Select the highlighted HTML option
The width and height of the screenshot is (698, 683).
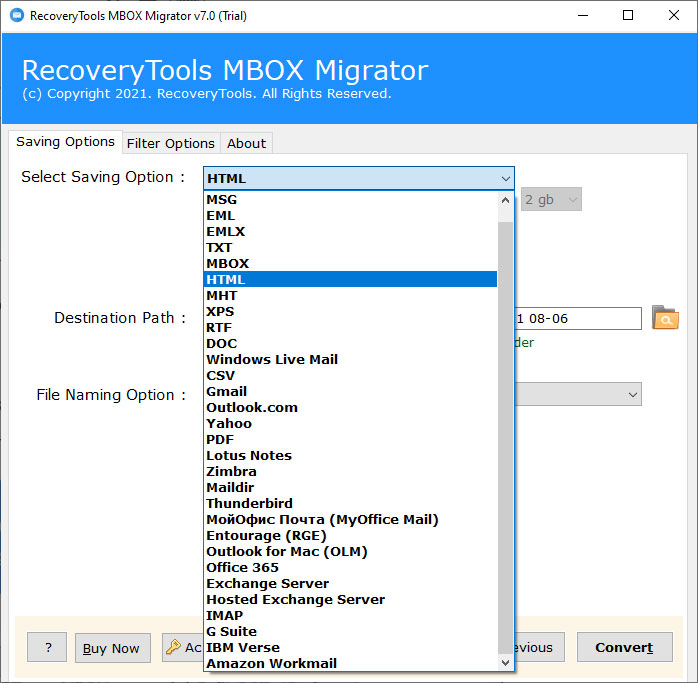coord(350,280)
